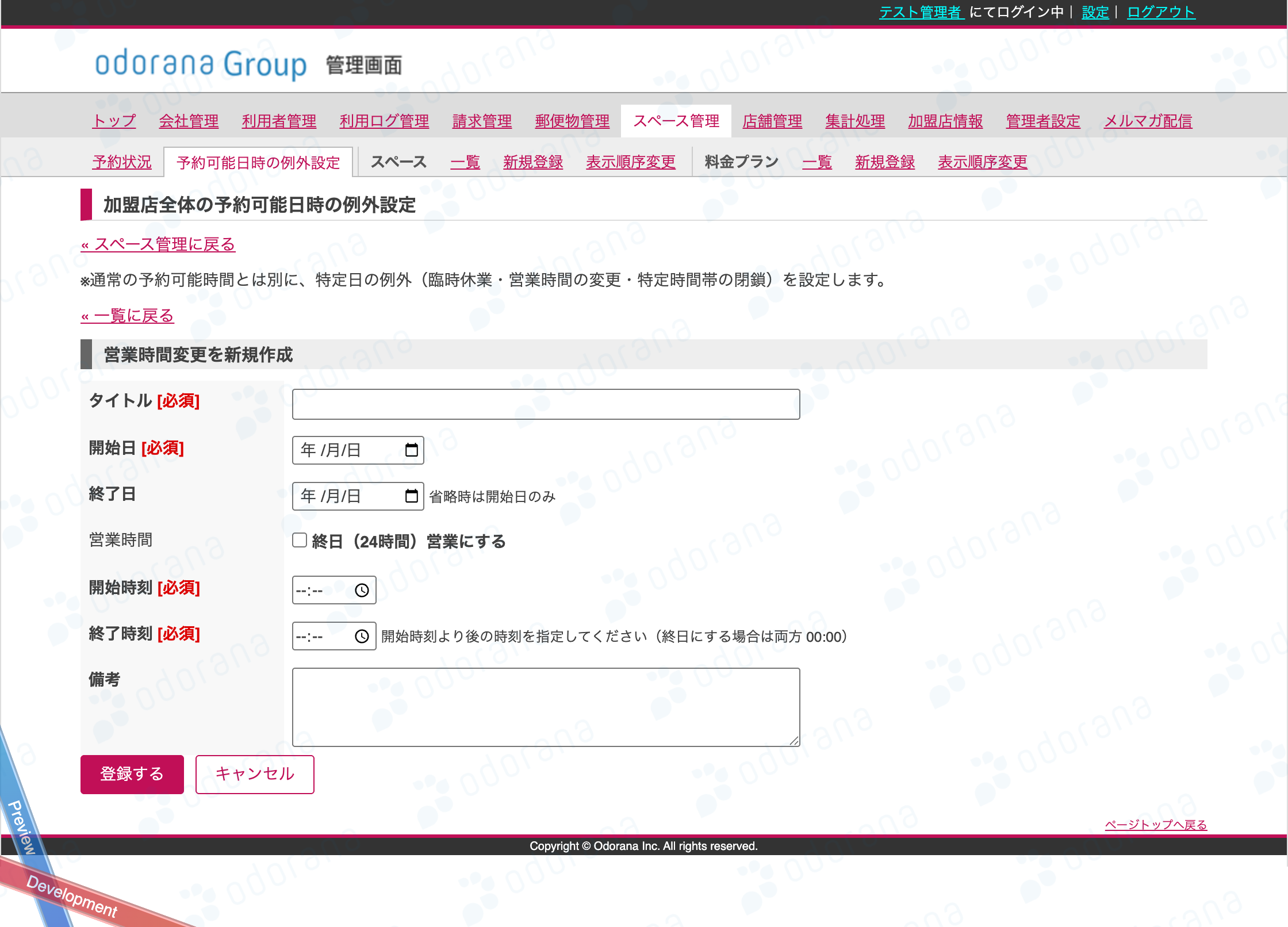
Task: Open 利用者管理 in main navigation
Action: point(279,121)
